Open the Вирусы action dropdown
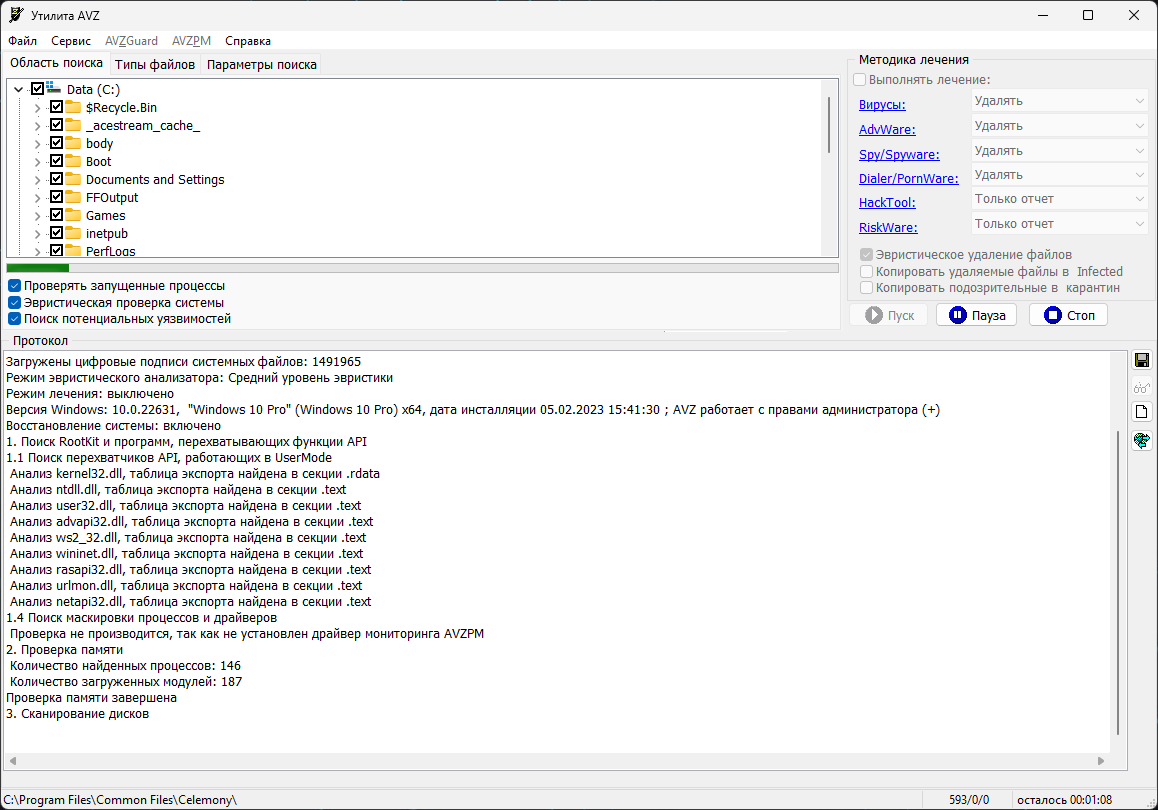Image resolution: width=1158 pixels, height=810 pixels. coord(1059,101)
